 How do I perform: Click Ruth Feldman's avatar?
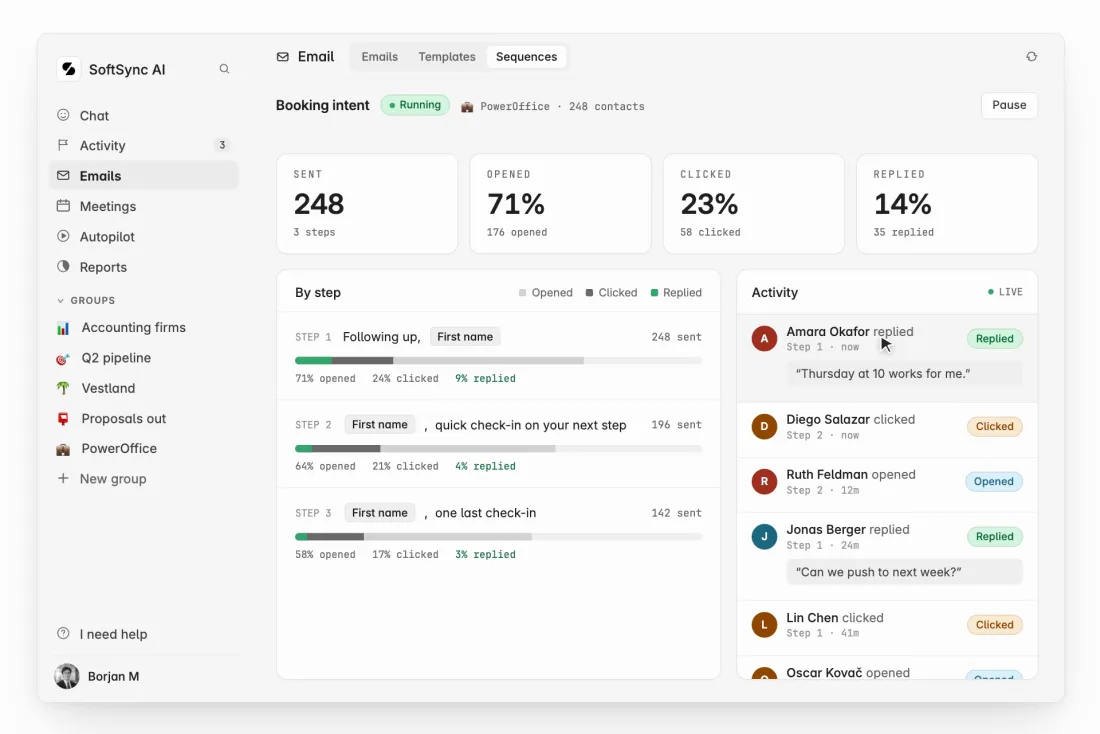[764, 481]
